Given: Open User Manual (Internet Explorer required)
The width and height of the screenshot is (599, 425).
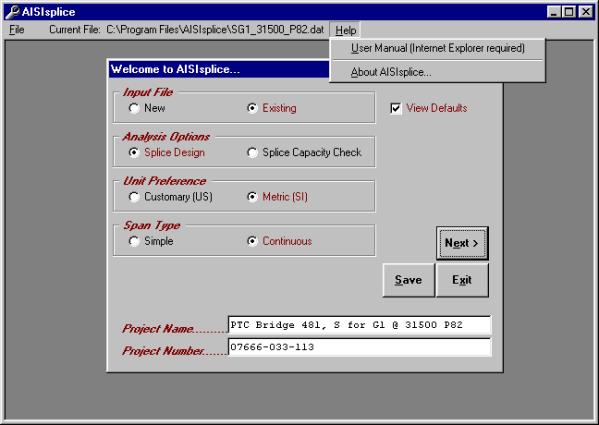Looking at the screenshot, I should pos(437,48).
